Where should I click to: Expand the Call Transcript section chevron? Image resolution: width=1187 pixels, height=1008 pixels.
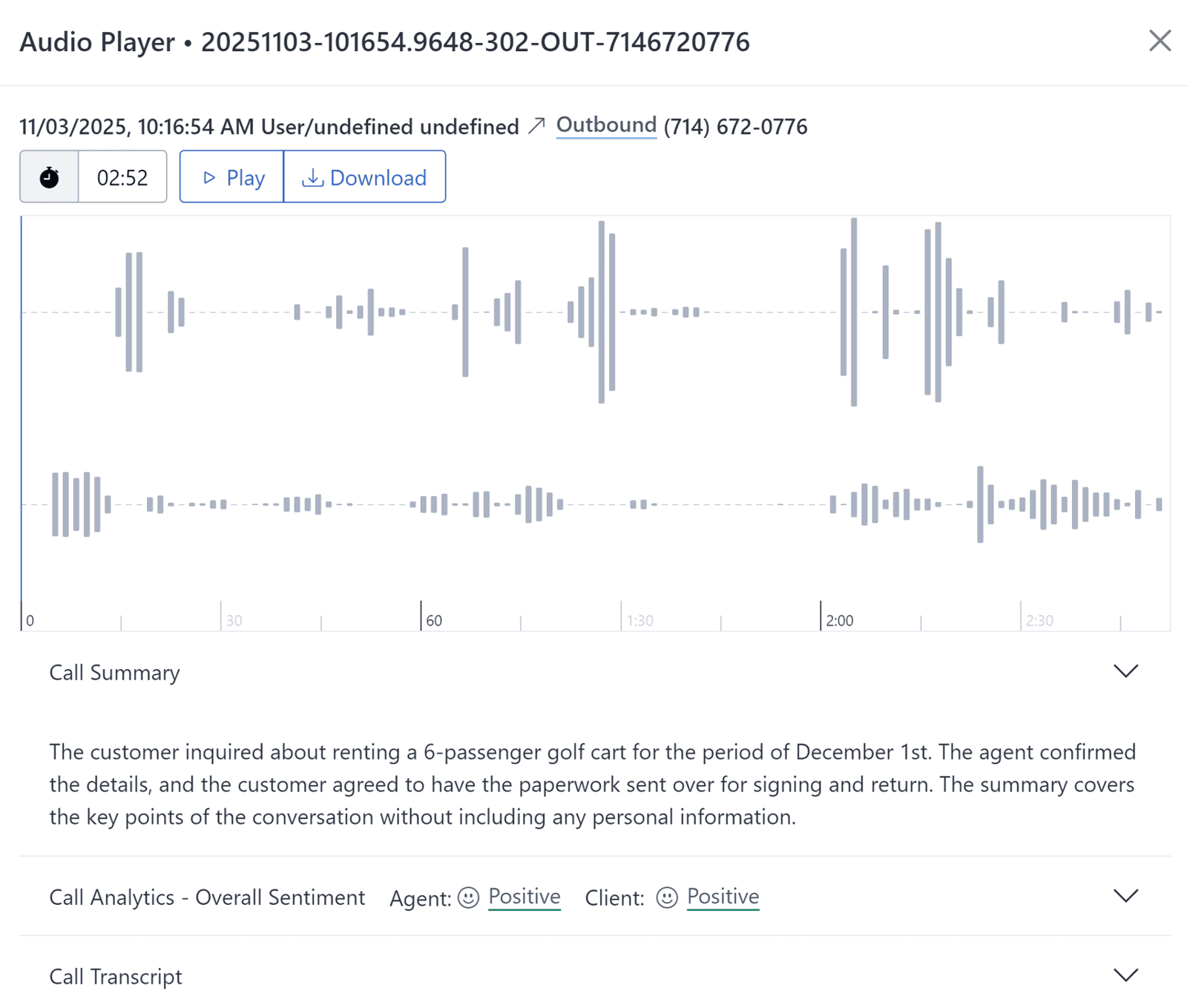(1125, 975)
